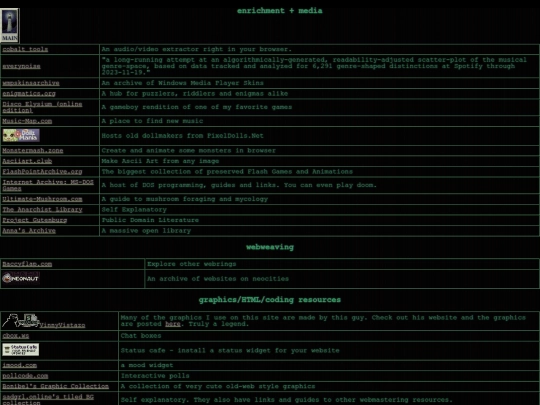Screen dimensions: 540x405
Task: Click 'The biggest collection of preserved Flash' text
Action: click(x=227, y=172)
